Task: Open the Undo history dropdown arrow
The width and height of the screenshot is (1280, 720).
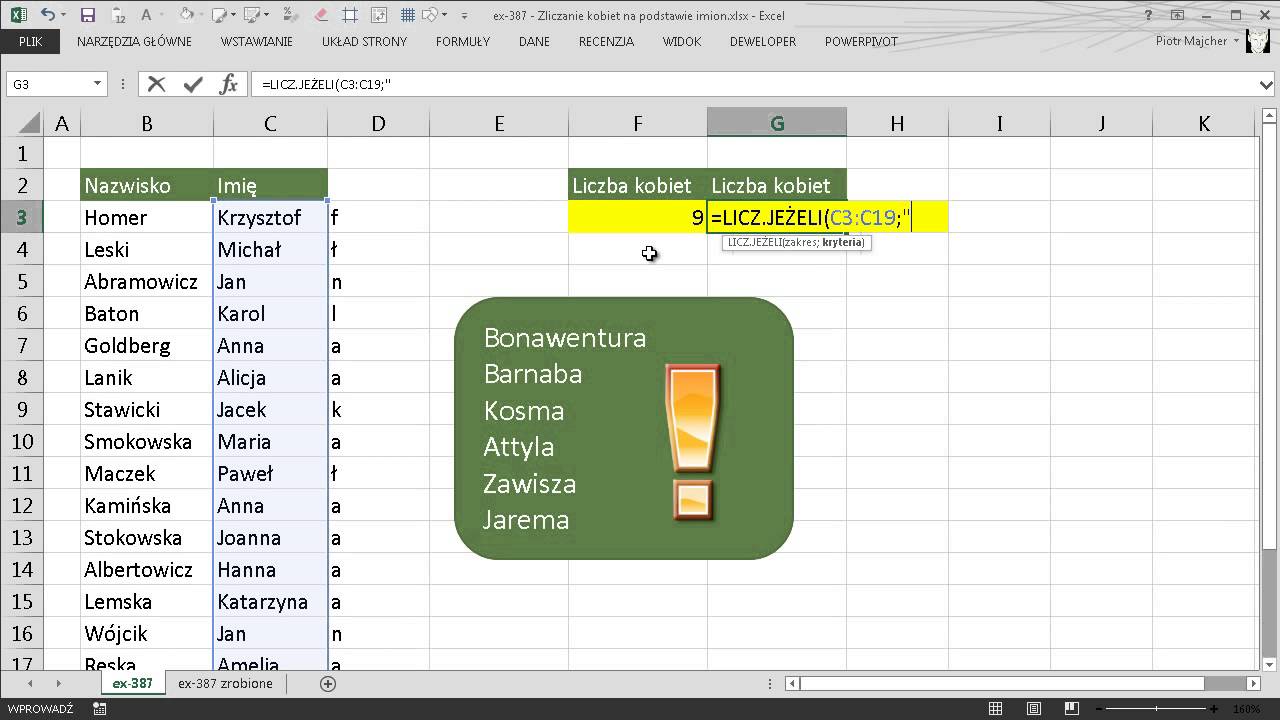Action: (66, 16)
